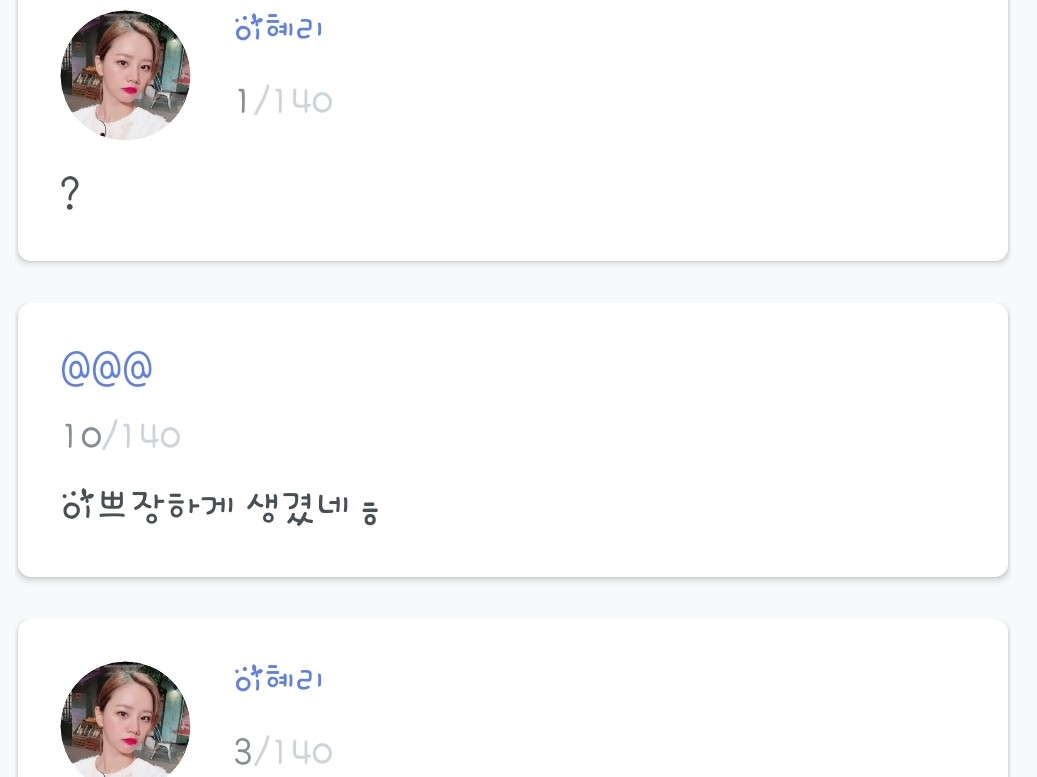Click the gray page margin beside the @@@ card
The width and height of the screenshot is (1037, 777).
[x=1023, y=440]
